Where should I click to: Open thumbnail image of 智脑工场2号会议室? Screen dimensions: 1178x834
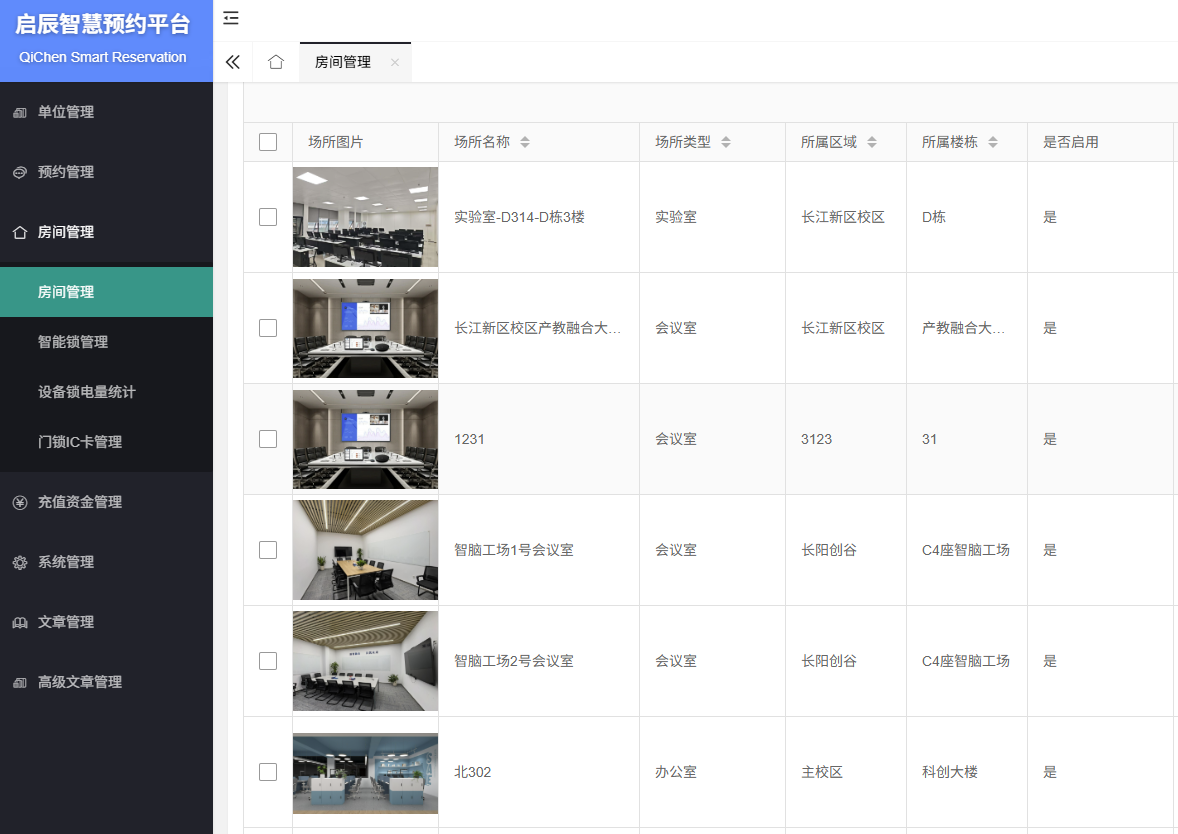coord(365,661)
